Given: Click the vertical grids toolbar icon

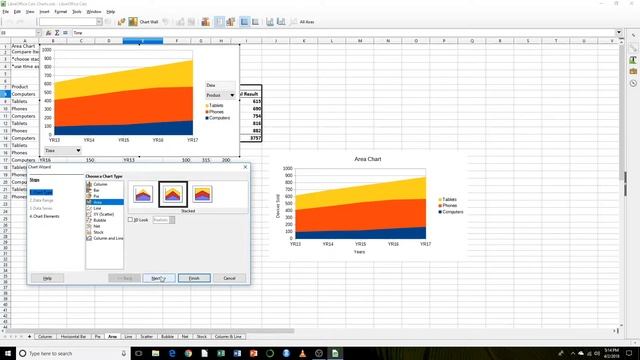Looking at the screenshot, I should pos(255,22).
